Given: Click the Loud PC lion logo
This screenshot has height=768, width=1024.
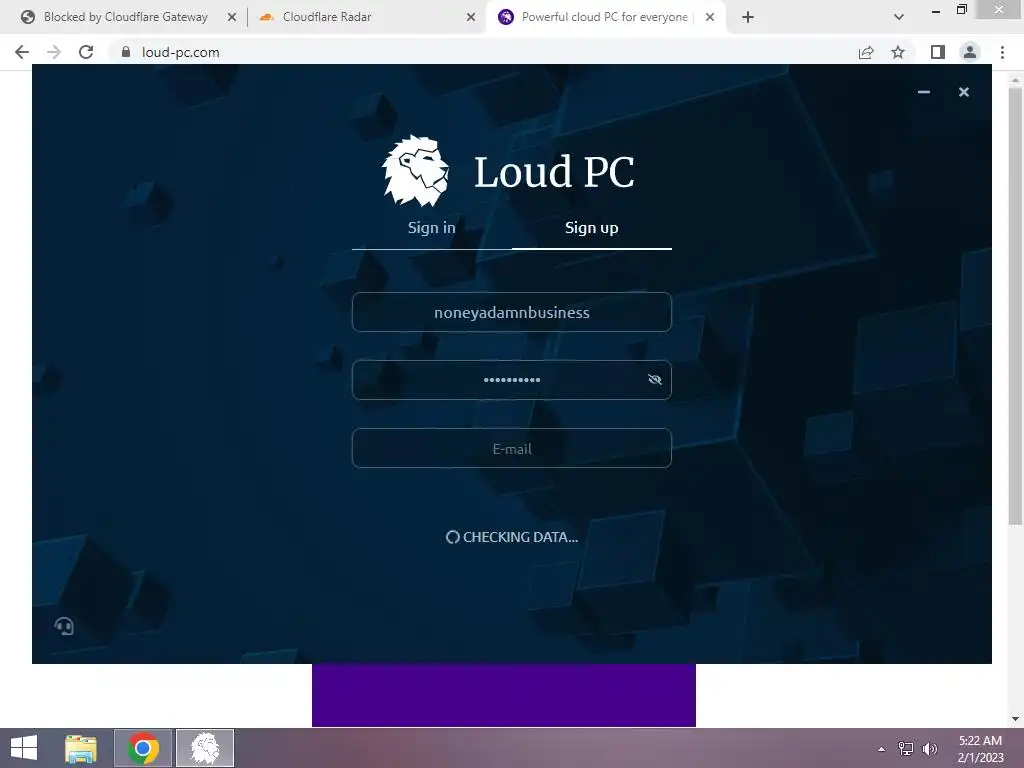Looking at the screenshot, I should (x=415, y=171).
